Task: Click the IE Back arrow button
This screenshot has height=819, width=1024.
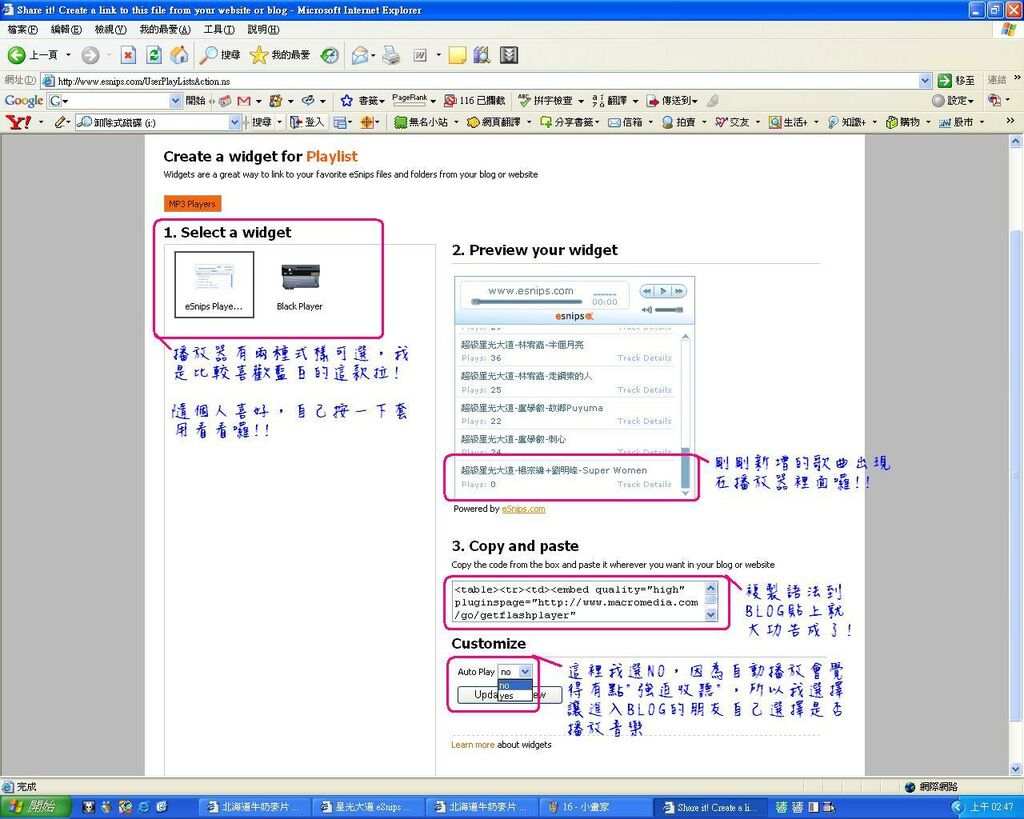Action: (x=16, y=56)
